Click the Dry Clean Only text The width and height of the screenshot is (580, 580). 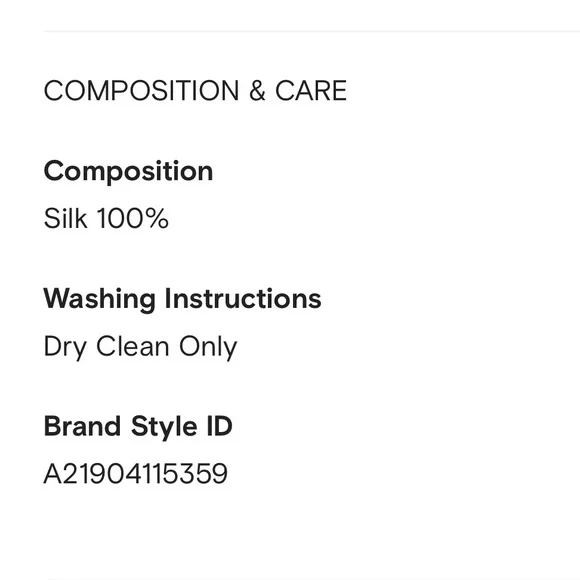pyautogui.click(x=141, y=347)
